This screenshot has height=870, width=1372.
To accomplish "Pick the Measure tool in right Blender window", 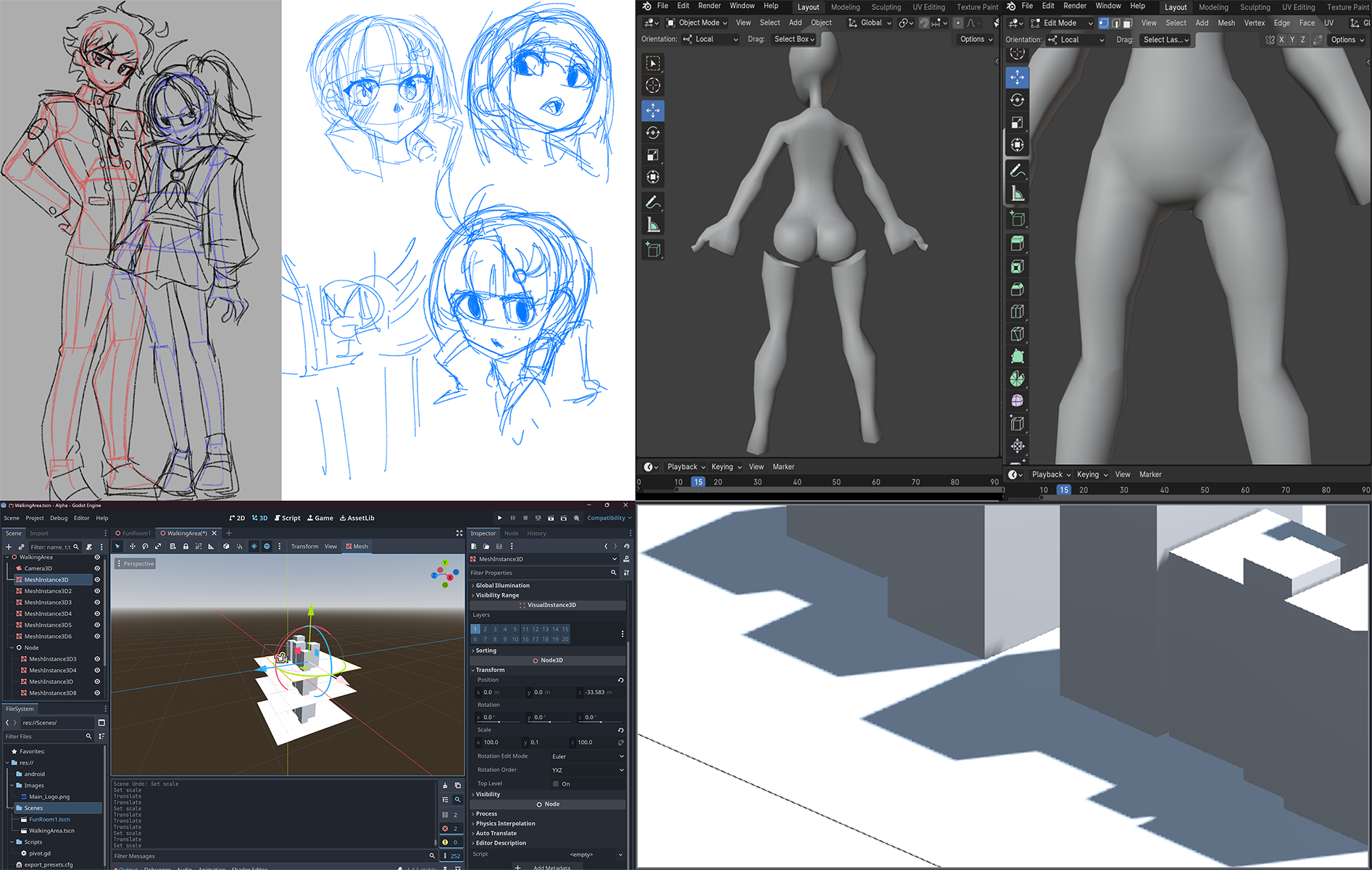I will coord(1018,194).
